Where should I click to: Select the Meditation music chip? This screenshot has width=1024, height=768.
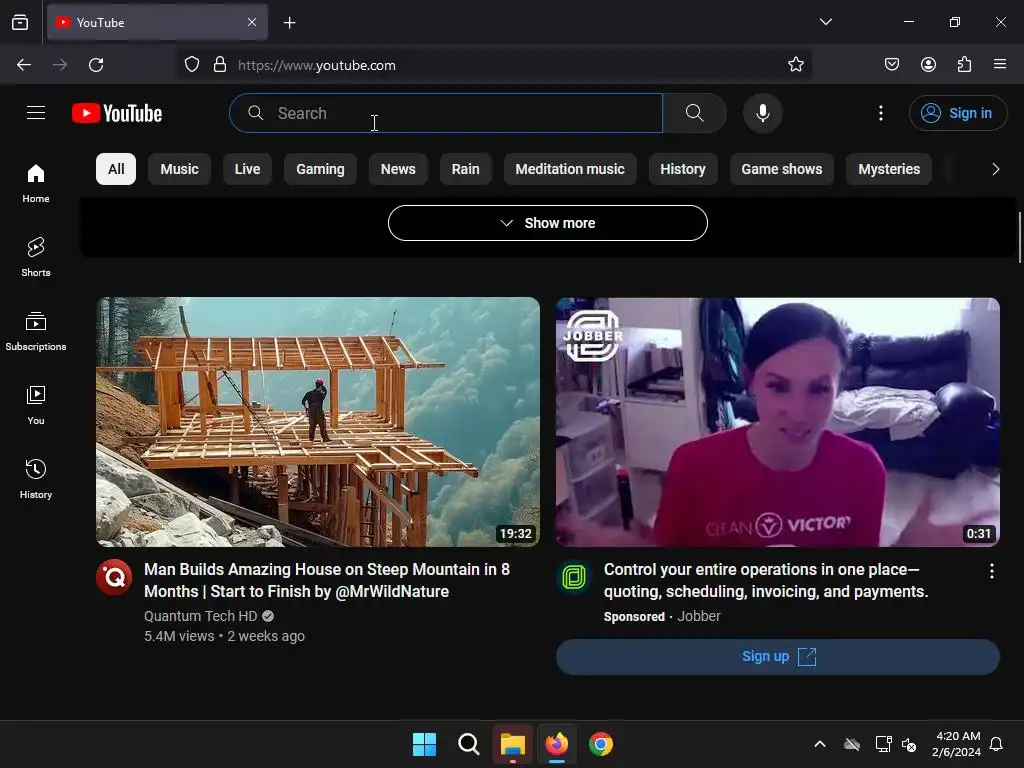point(570,169)
